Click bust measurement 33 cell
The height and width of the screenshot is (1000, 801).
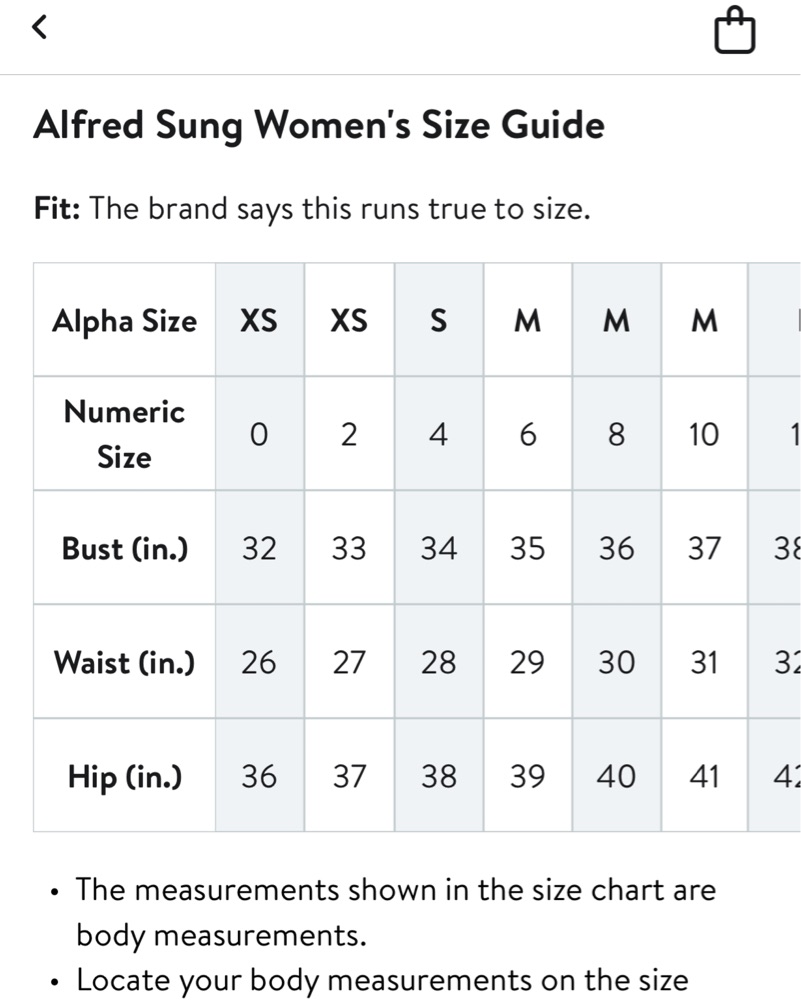349,548
